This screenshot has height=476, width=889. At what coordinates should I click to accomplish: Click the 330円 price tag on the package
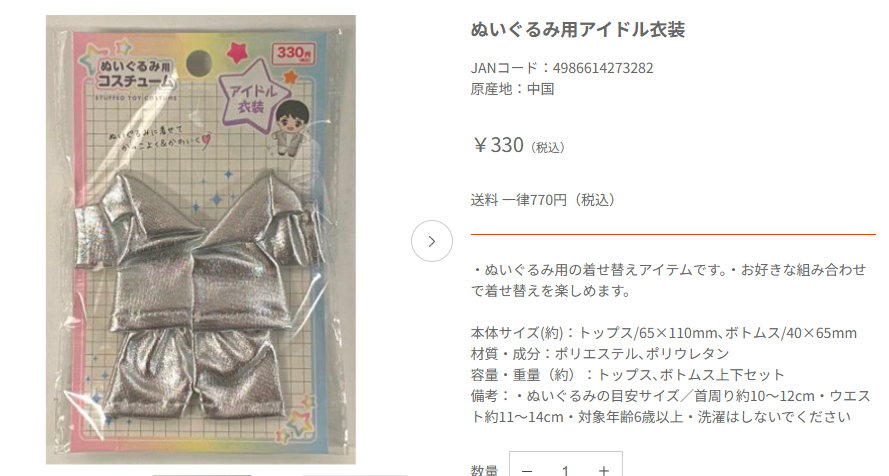(293, 53)
